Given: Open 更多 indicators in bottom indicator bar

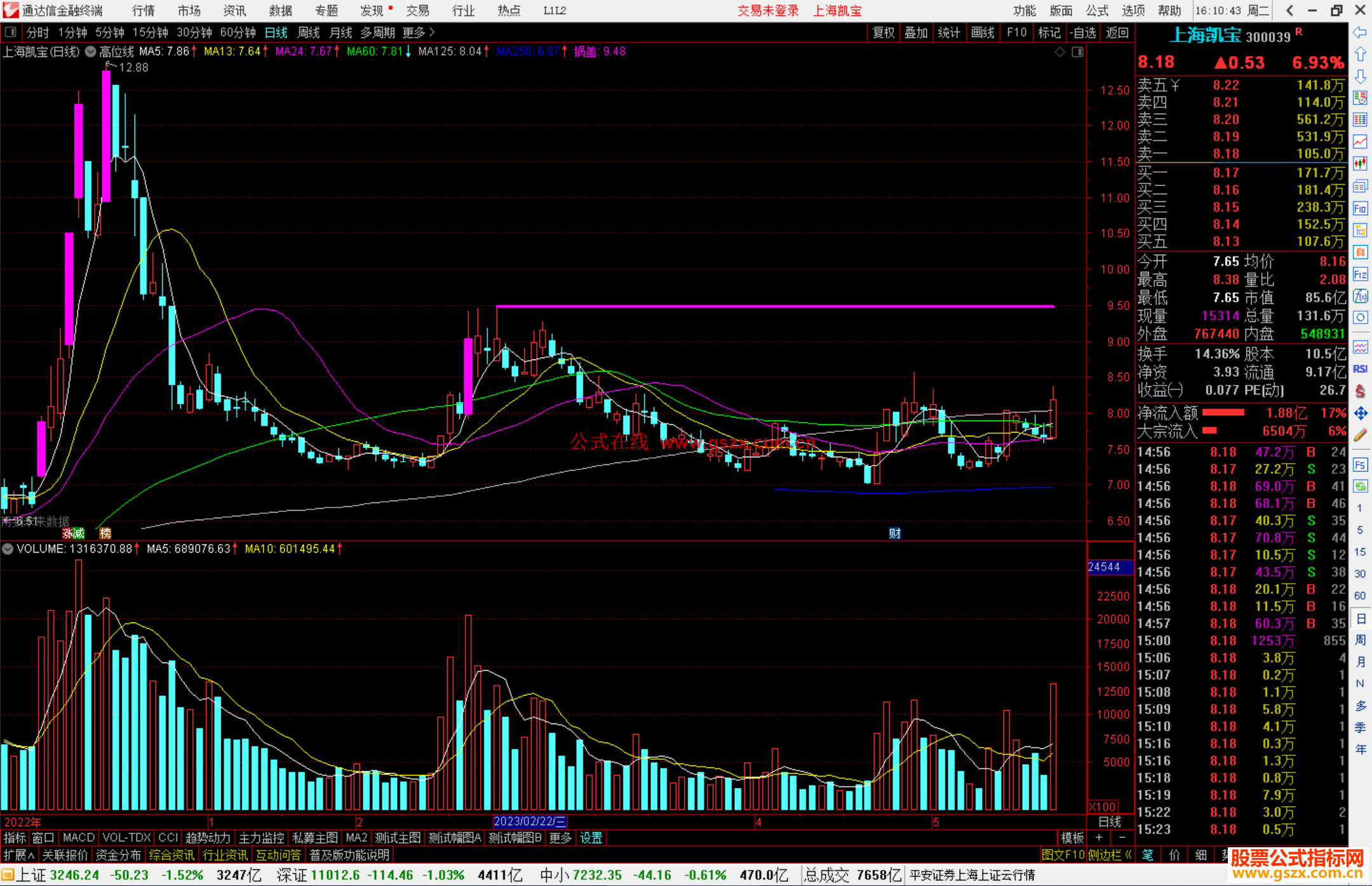Looking at the screenshot, I should click(560, 838).
